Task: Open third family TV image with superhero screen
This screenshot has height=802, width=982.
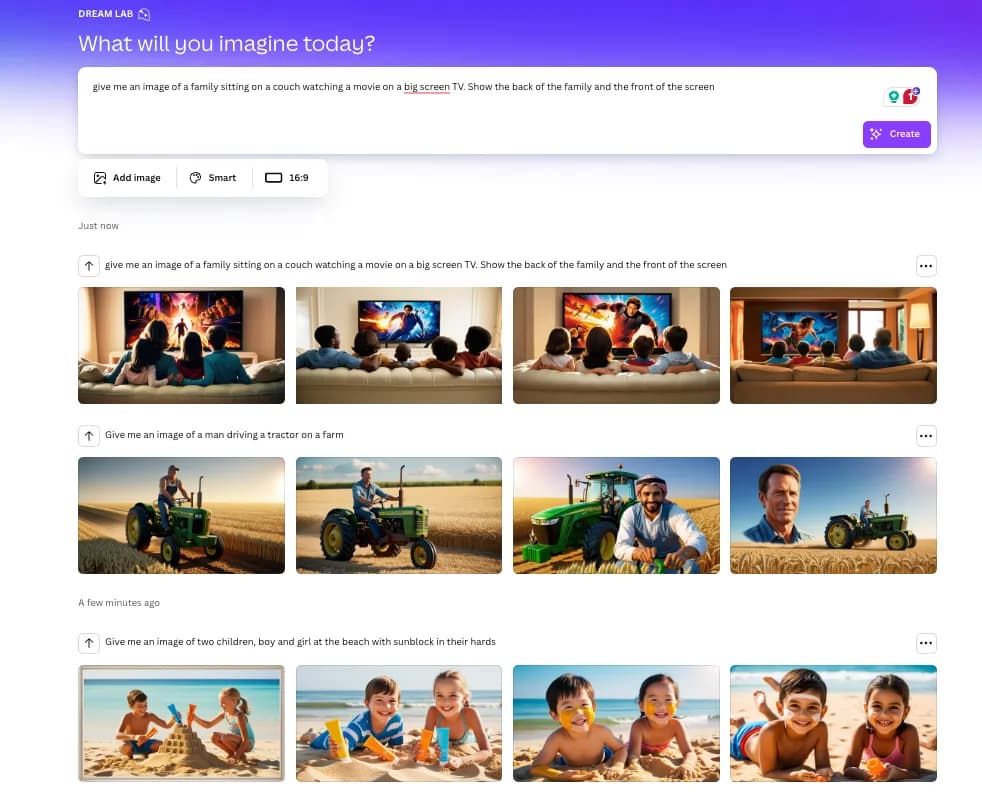Action: pos(616,346)
